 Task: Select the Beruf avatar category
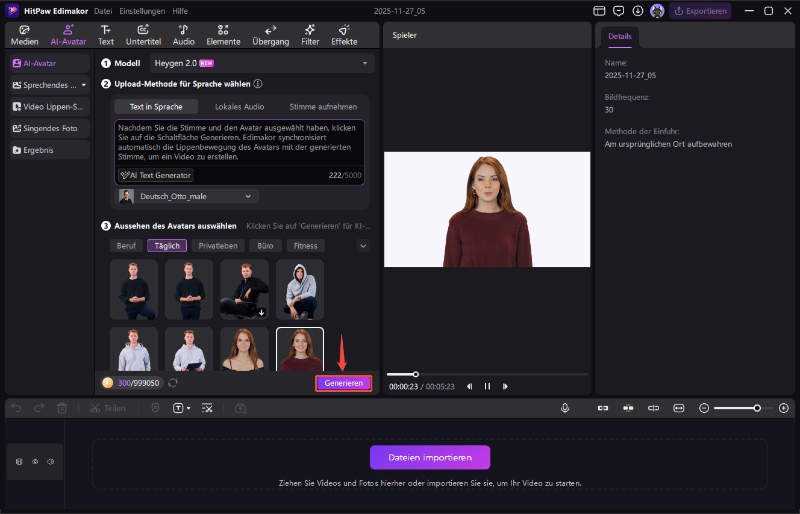click(126, 246)
